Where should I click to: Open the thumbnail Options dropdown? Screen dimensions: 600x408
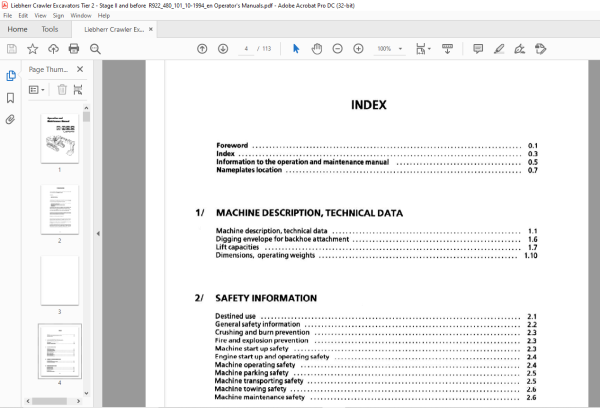click(x=37, y=90)
